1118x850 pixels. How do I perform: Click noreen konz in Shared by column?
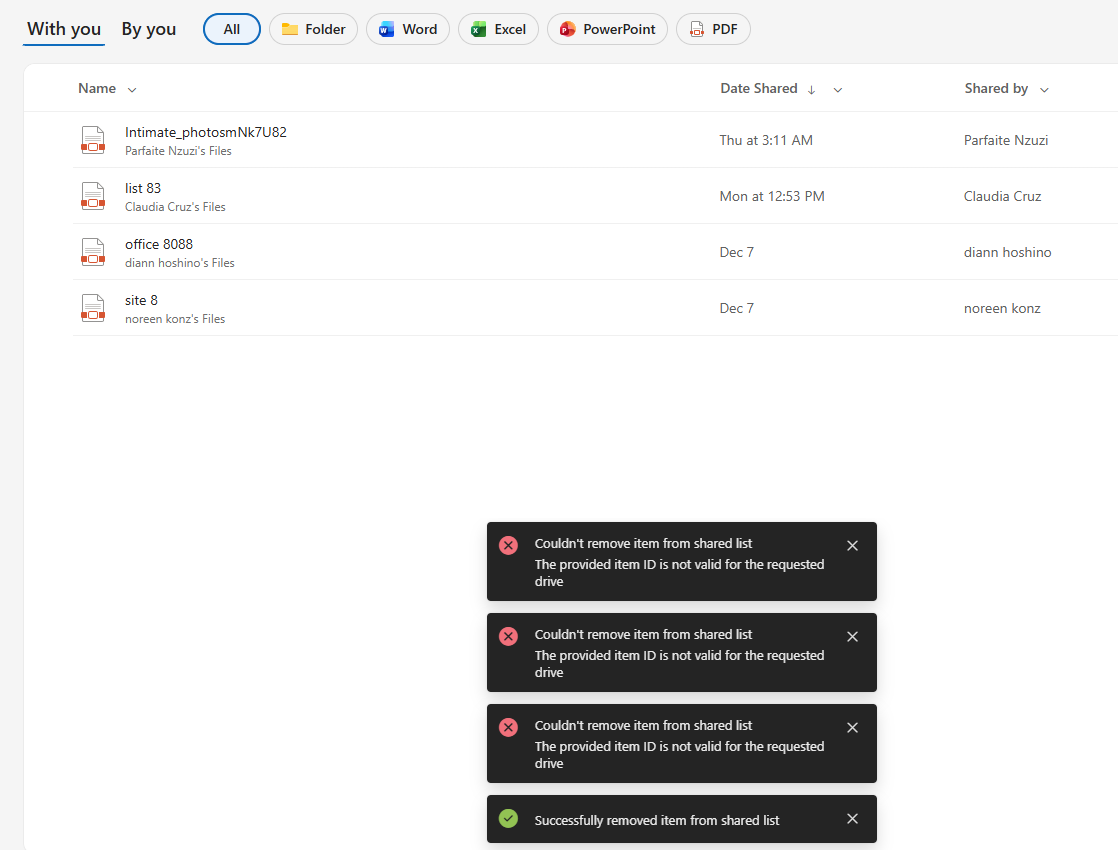pos(1002,308)
